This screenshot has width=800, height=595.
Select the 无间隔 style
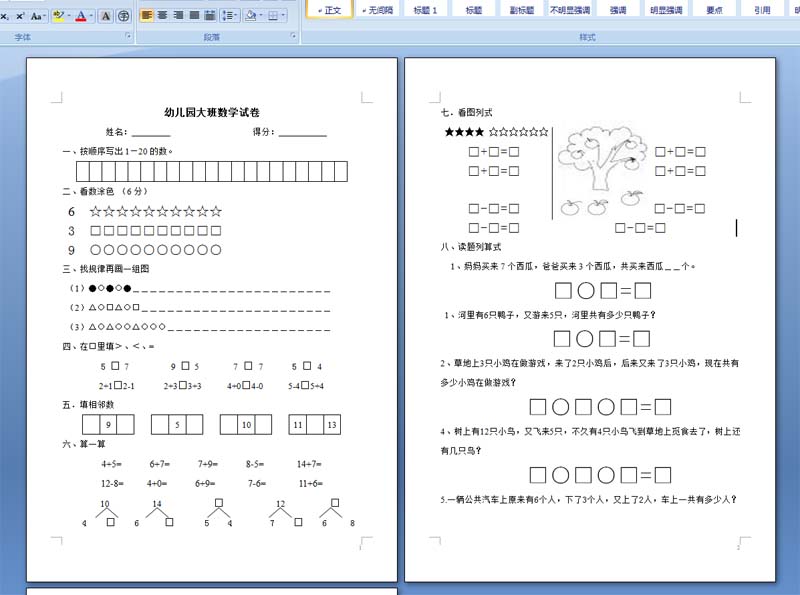point(378,9)
